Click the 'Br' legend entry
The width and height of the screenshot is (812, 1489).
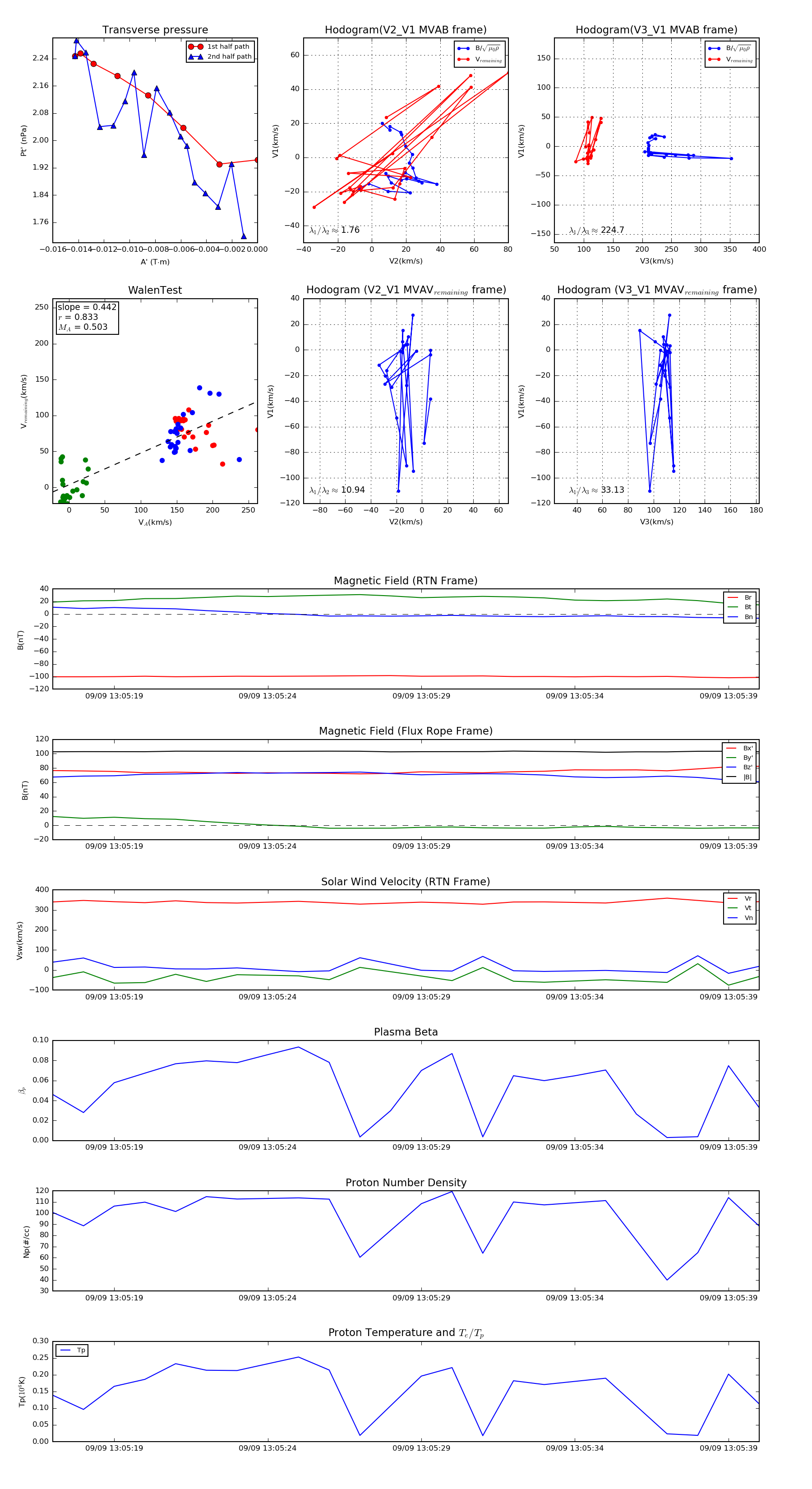click(740, 598)
